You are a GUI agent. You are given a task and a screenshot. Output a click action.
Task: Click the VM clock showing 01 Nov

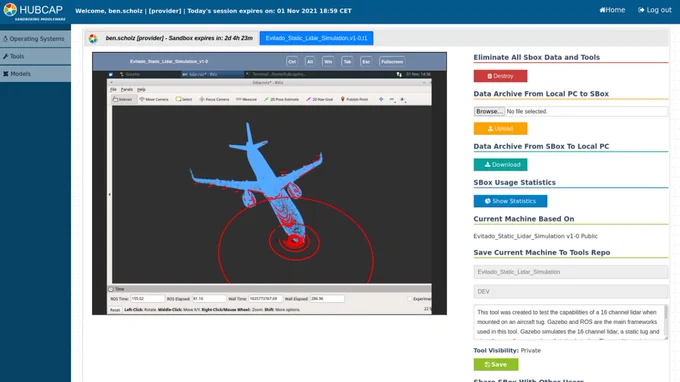point(418,74)
